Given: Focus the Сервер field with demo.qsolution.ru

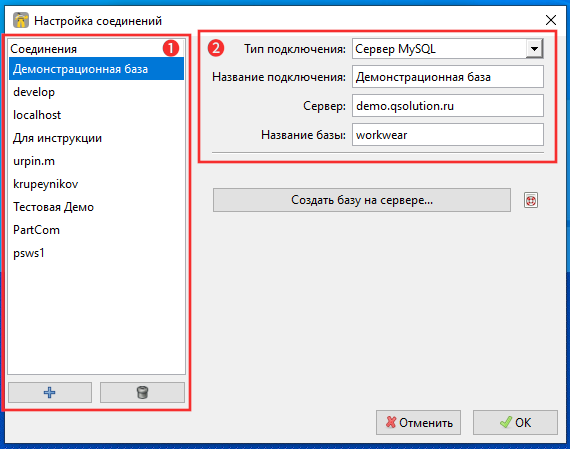Looking at the screenshot, I should (x=448, y=106).
